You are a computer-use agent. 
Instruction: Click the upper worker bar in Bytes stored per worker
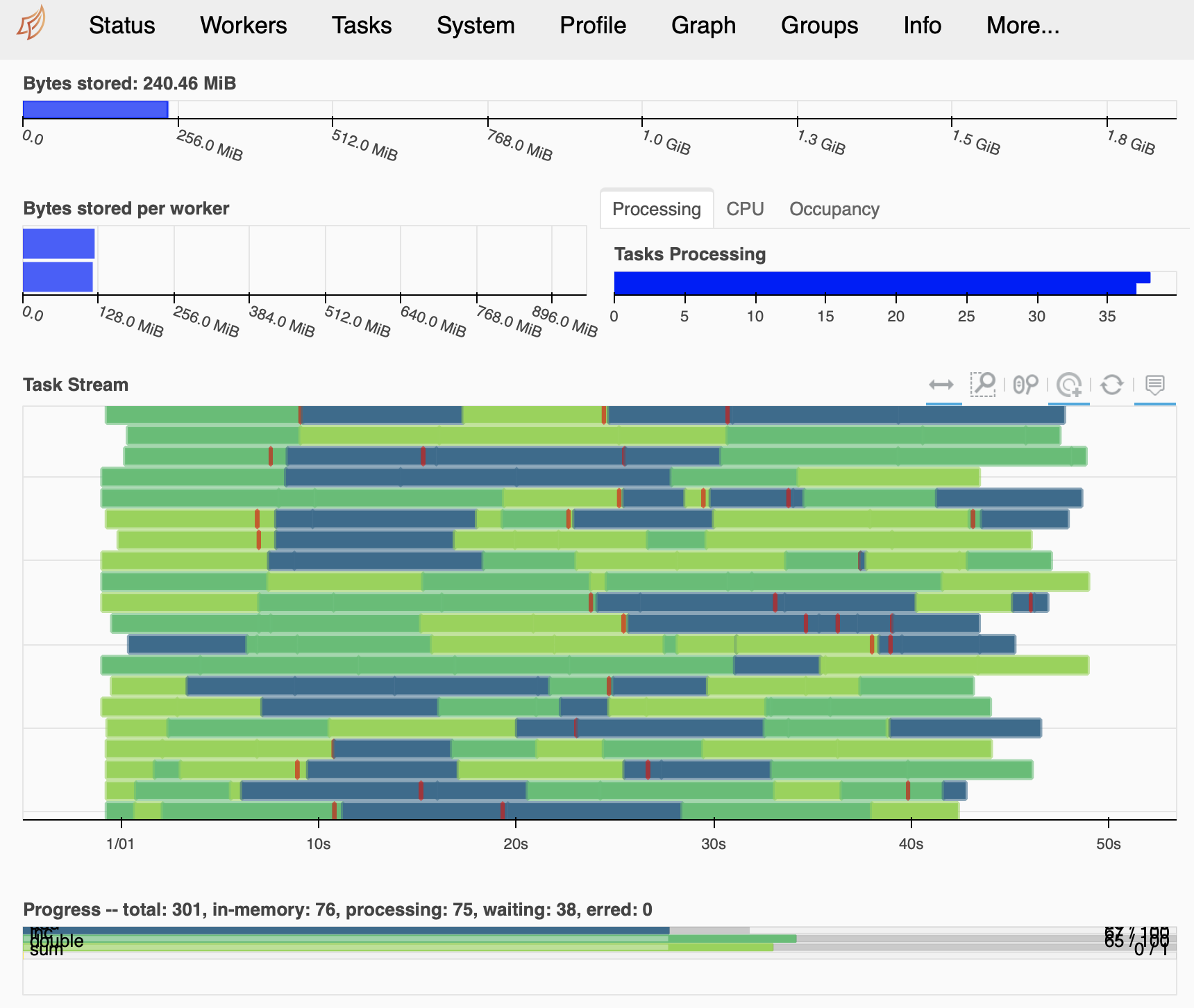pyautogui.click(x=59, y=244)
